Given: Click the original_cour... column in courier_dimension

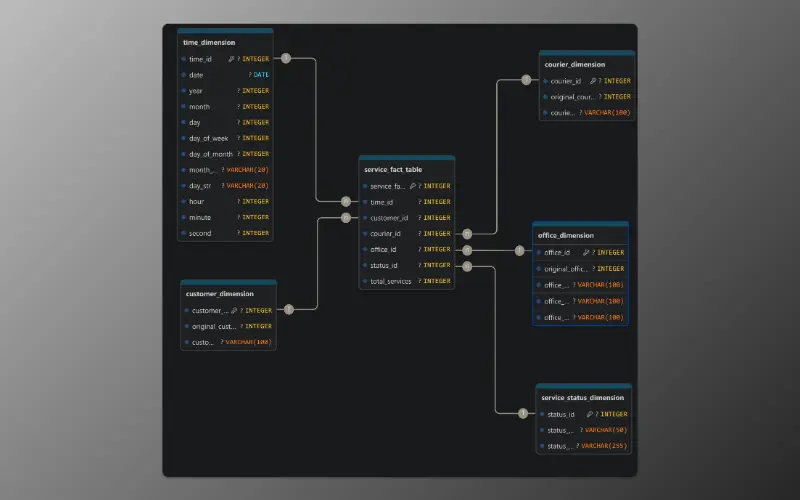Looking at the screenshot, I should tap(587, 96).
